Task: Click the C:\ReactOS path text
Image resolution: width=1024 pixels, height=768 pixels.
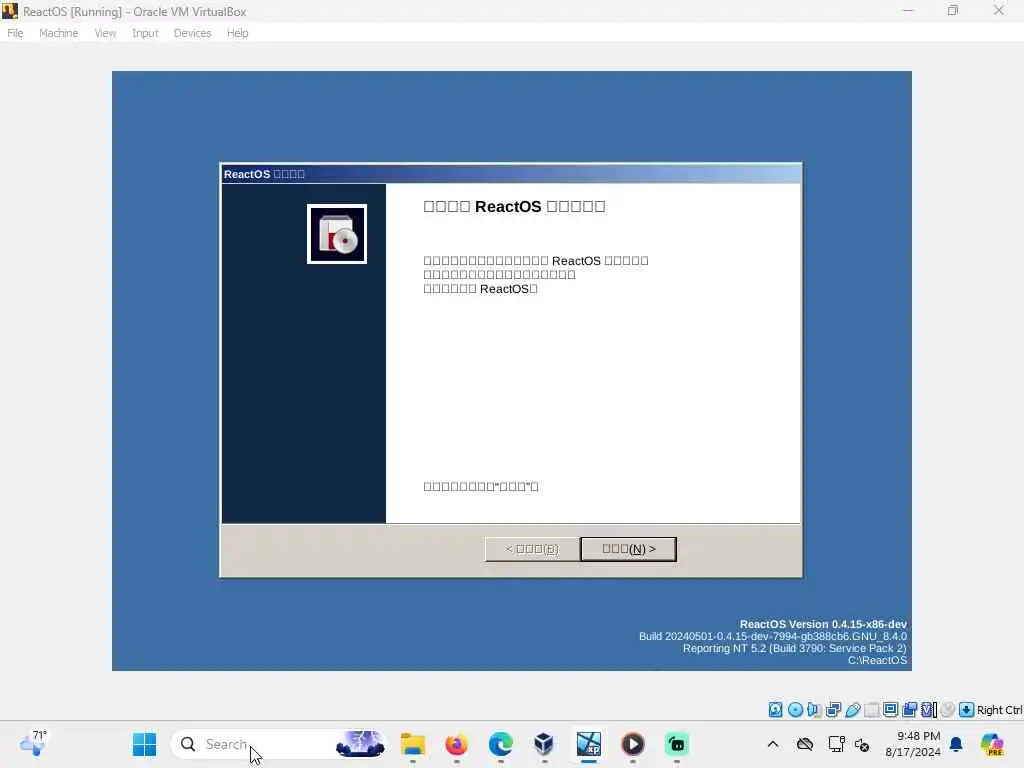Action: point(877,660)
